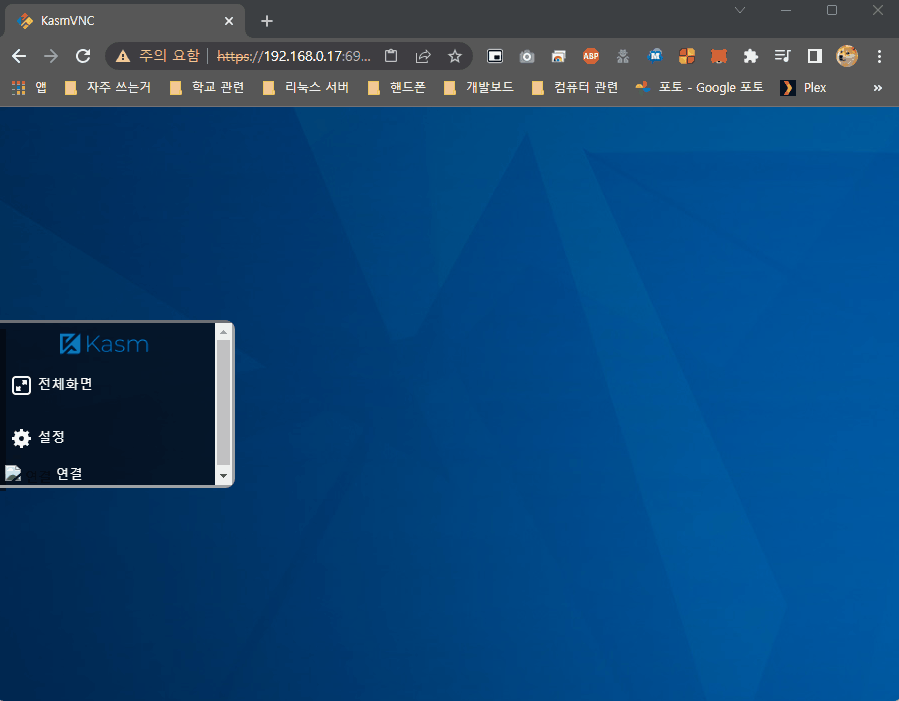
Task: Click the broken image icon beside 연결
Action: [13, 473]
